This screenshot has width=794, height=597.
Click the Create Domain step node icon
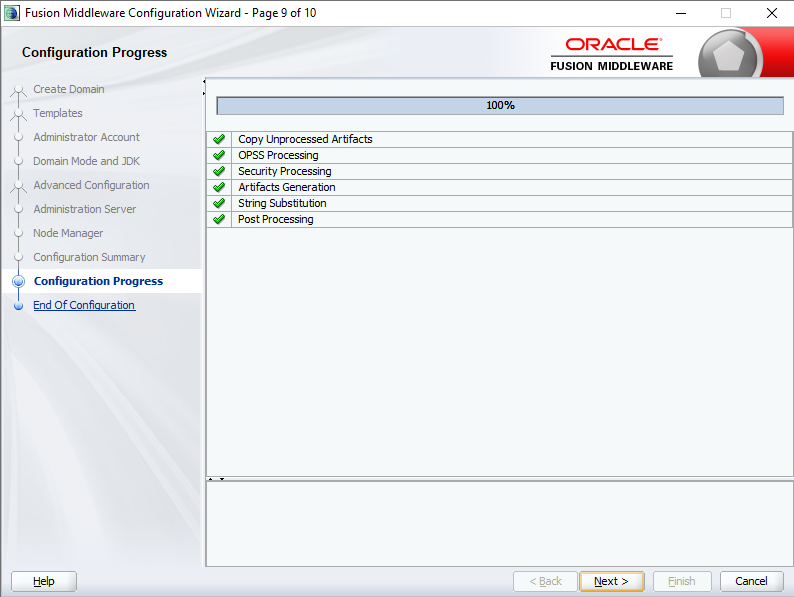[18, 90]
